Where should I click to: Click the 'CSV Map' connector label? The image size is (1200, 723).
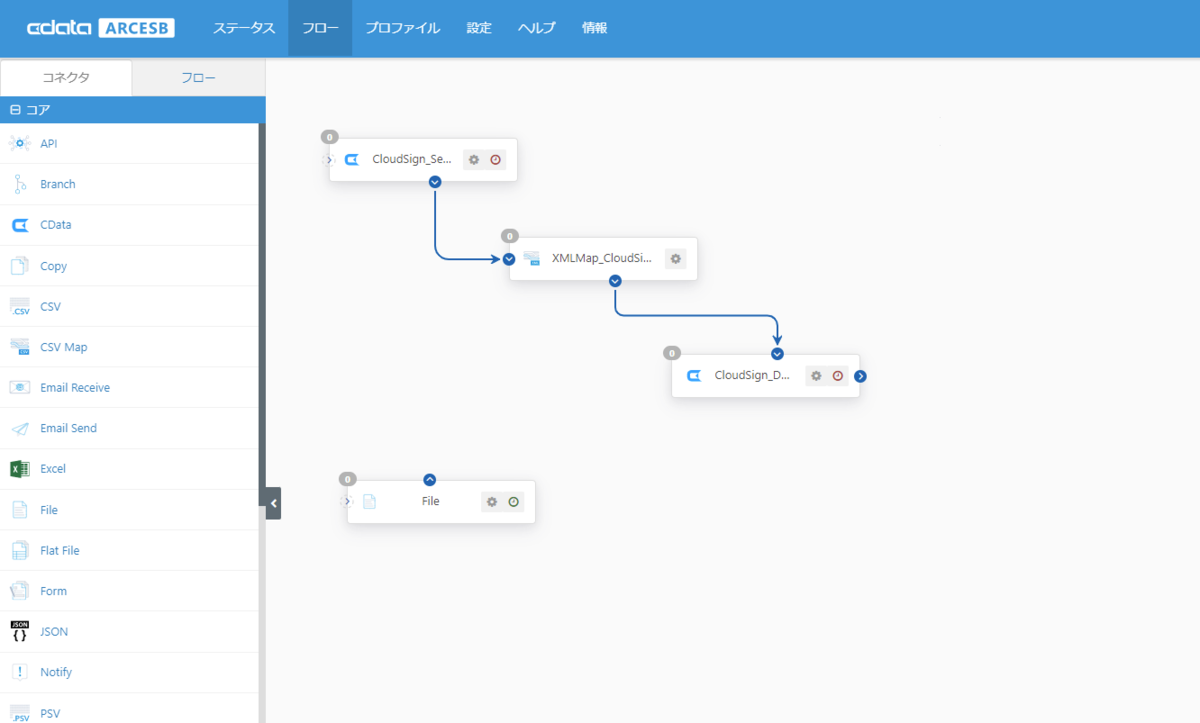tap(64, 347)
